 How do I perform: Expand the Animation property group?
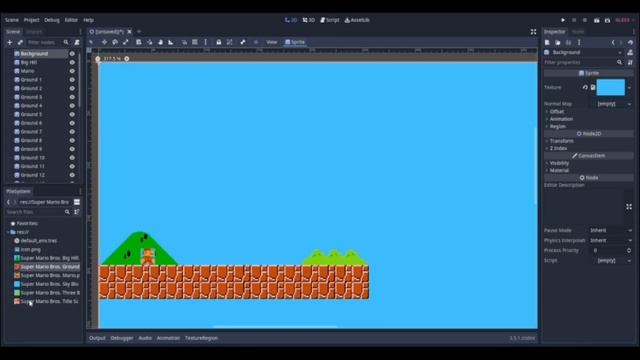[x=561, y=119]
